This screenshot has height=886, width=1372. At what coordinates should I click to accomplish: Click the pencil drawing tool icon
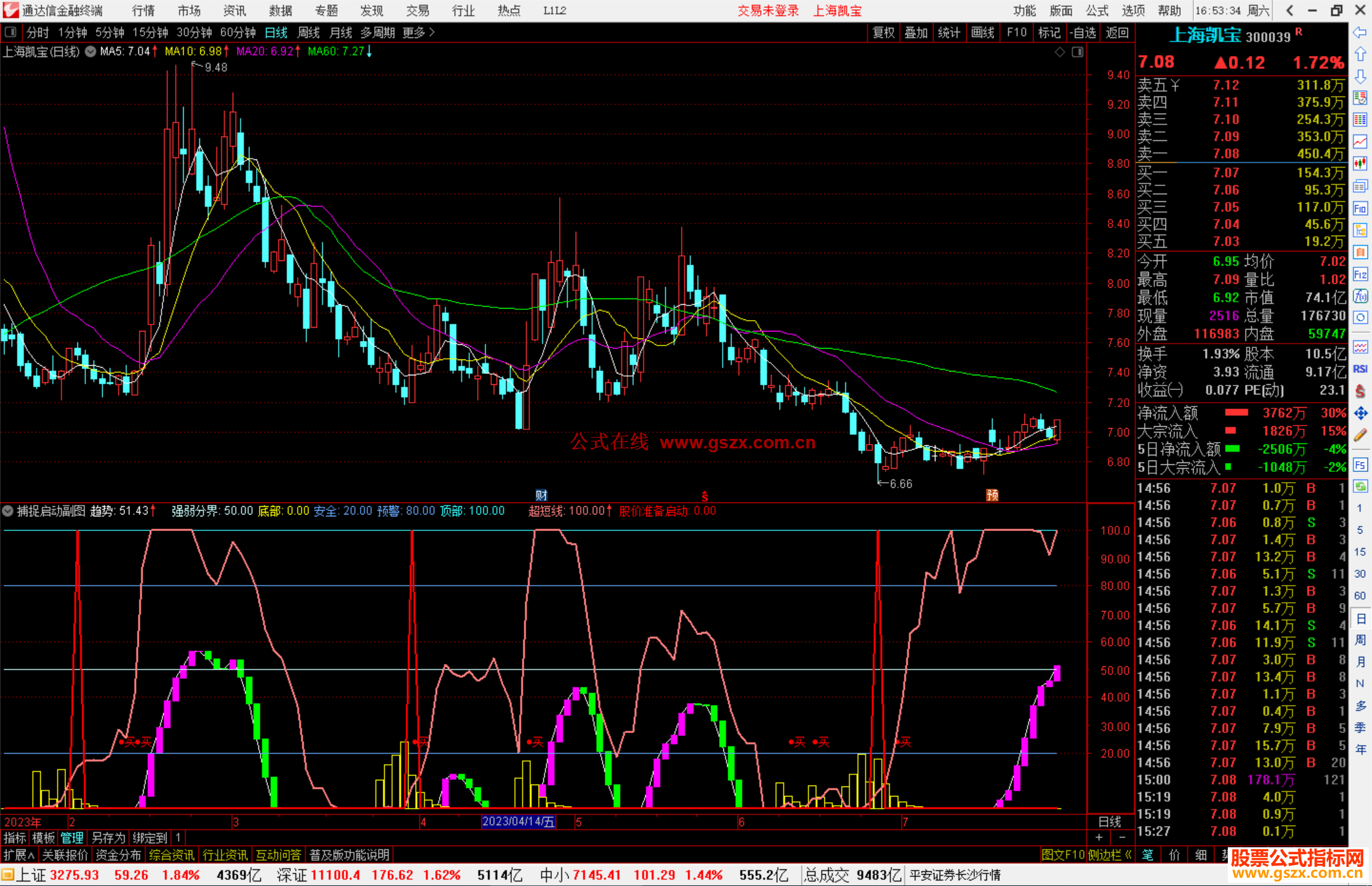point(1360,435)
